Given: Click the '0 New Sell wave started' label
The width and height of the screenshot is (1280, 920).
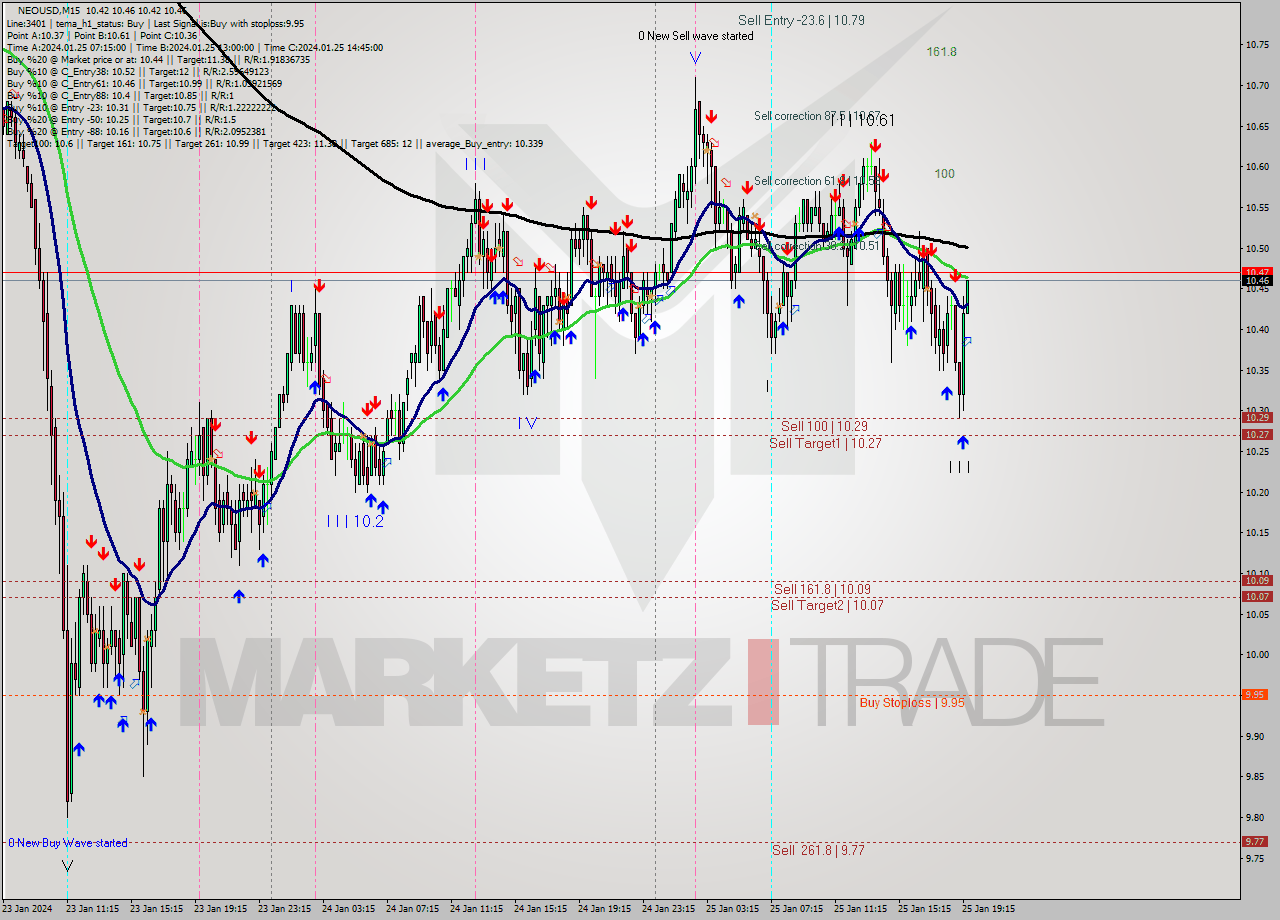Looking at the screenshot, I should (x=696, y=36).
